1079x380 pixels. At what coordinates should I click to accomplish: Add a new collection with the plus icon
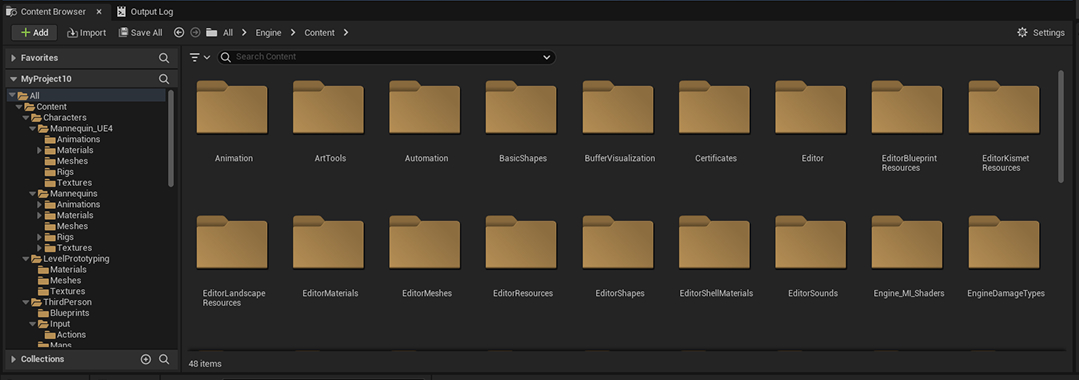tap(145, 359)
